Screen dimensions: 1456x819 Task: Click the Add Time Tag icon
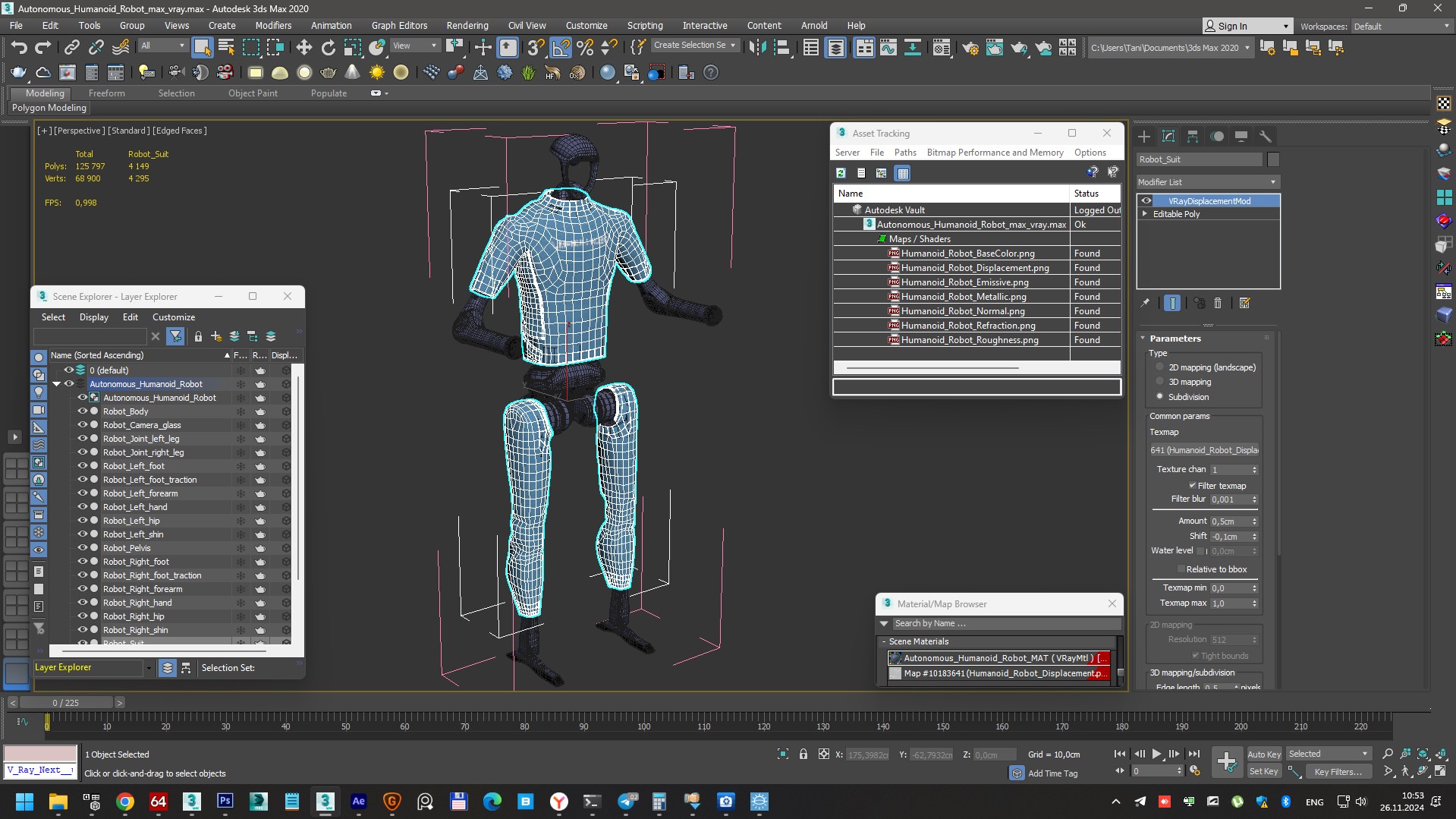tap(1017, 773)
